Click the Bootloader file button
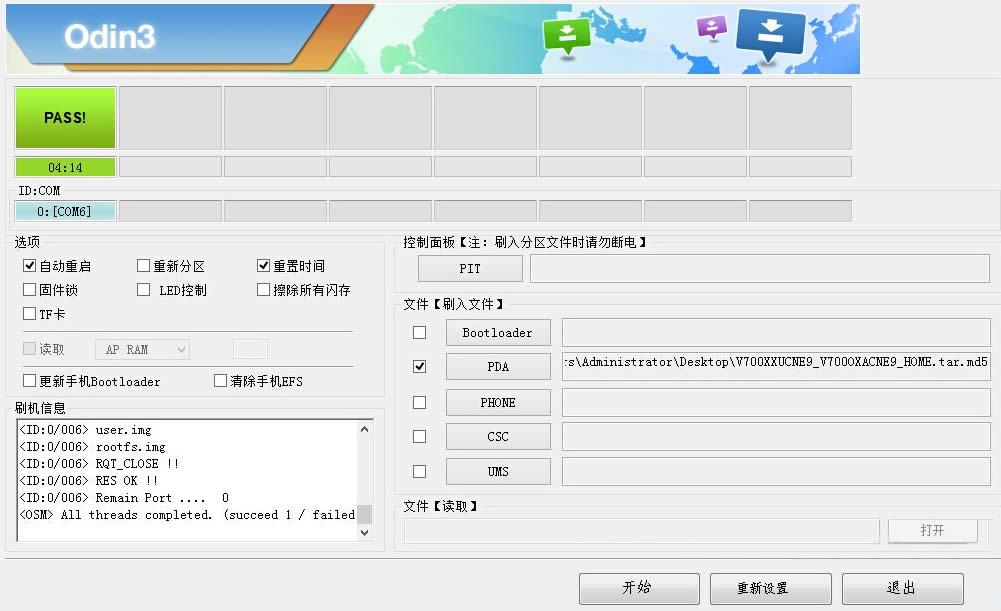This screenshot has height=611, width=1001. [x=498, y=333]
